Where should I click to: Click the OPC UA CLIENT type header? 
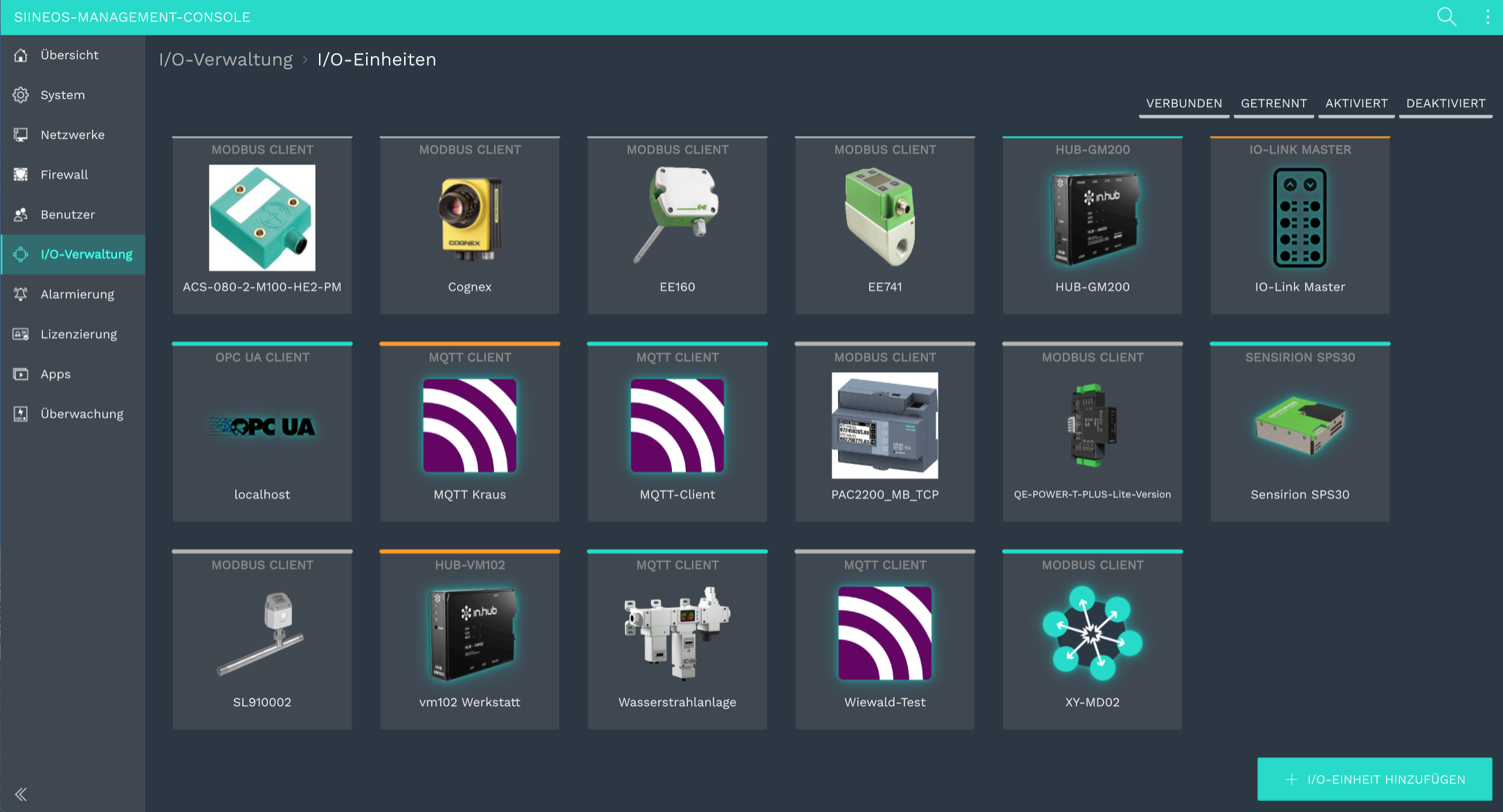coord(262,358)
